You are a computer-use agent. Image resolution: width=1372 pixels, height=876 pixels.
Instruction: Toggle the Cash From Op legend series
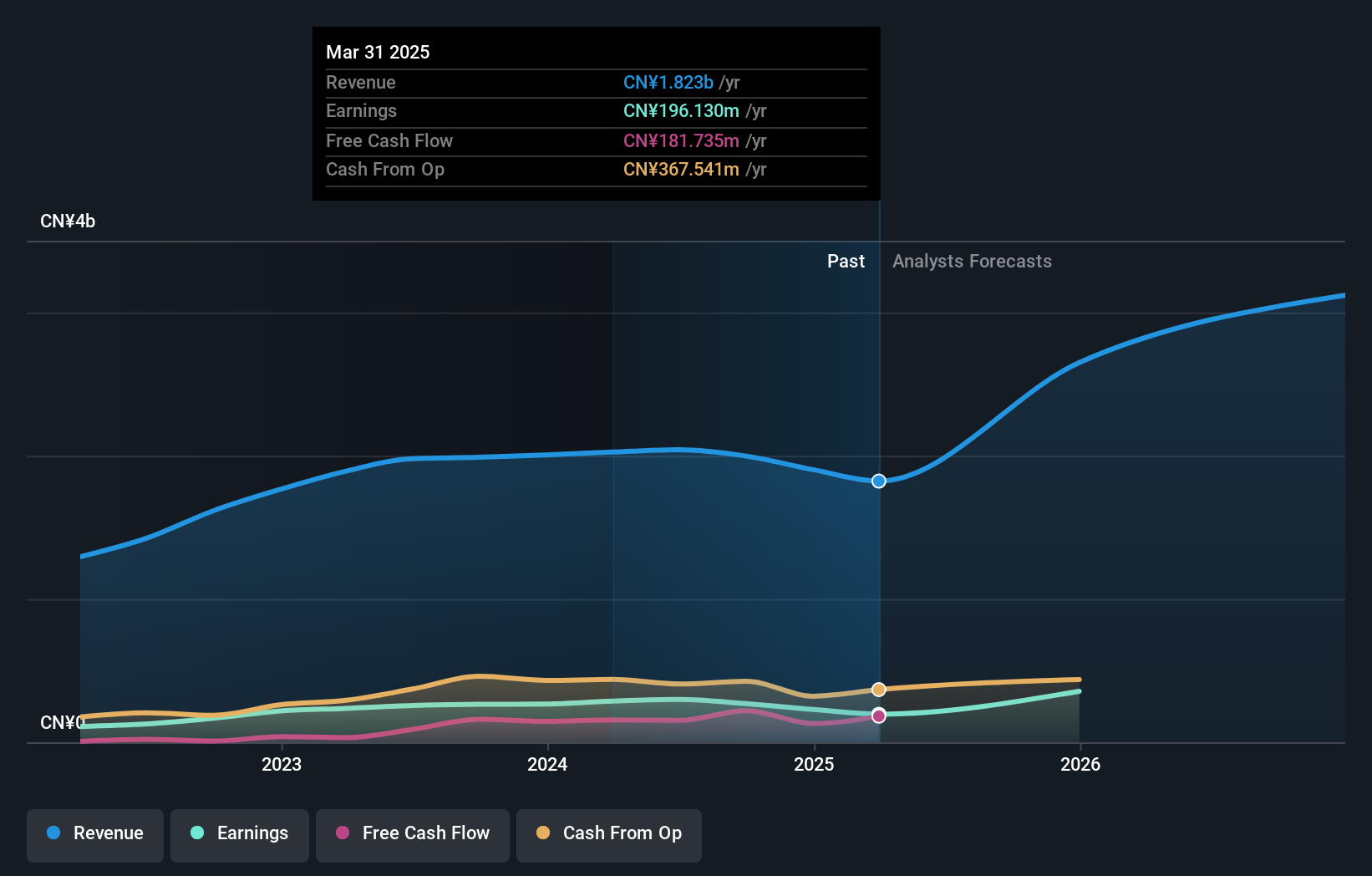click(x=609, y=835)
